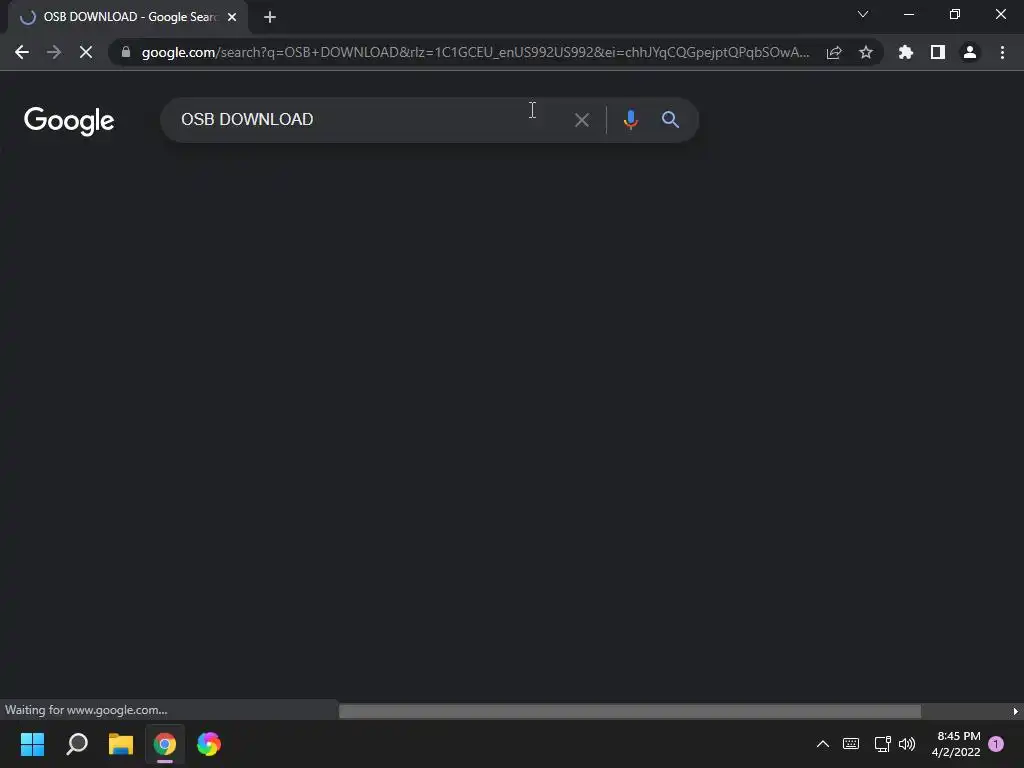
Task: Click inside the OSB DOWNLOAD search field
Action: tap(366, 120)
